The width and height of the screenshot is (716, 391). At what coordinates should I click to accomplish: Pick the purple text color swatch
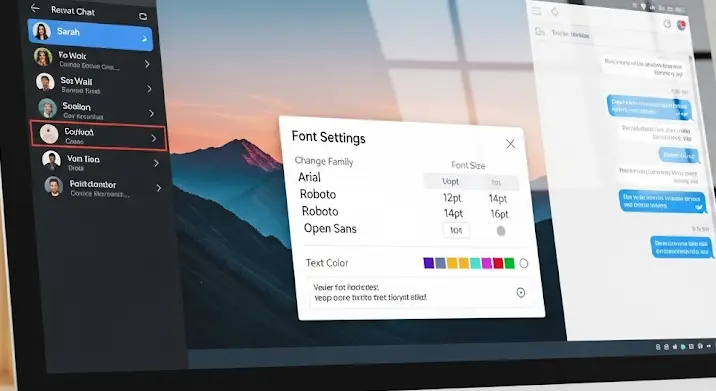tap(429, 263)
